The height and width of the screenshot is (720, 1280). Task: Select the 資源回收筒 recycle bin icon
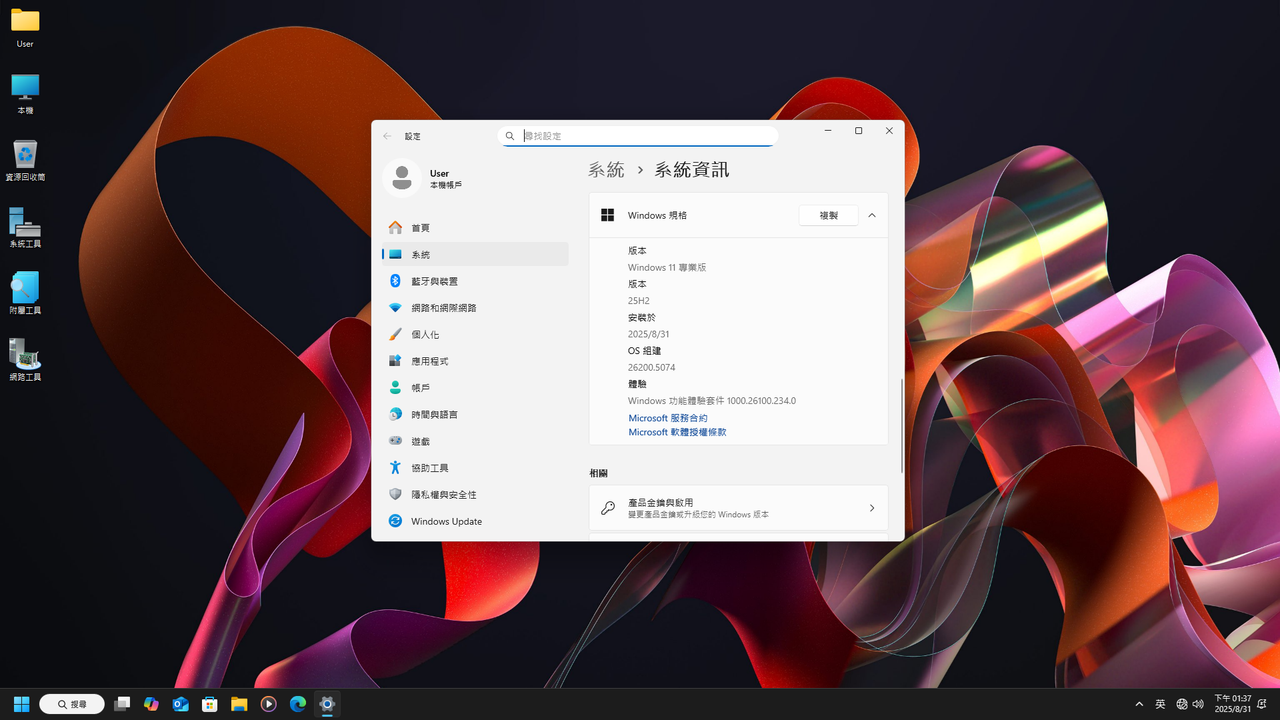coord(25,160)
